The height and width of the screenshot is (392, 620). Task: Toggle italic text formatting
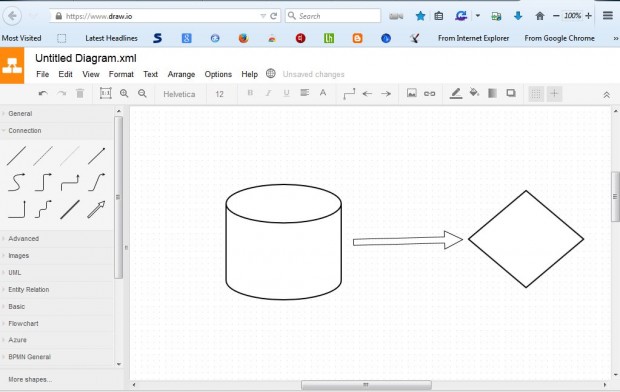click(x=268, y=93)
